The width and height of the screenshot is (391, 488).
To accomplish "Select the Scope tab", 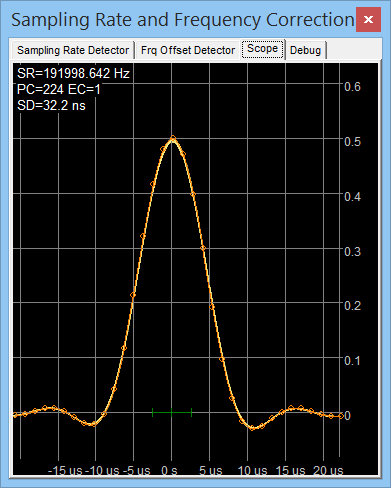I will point(263,49).
